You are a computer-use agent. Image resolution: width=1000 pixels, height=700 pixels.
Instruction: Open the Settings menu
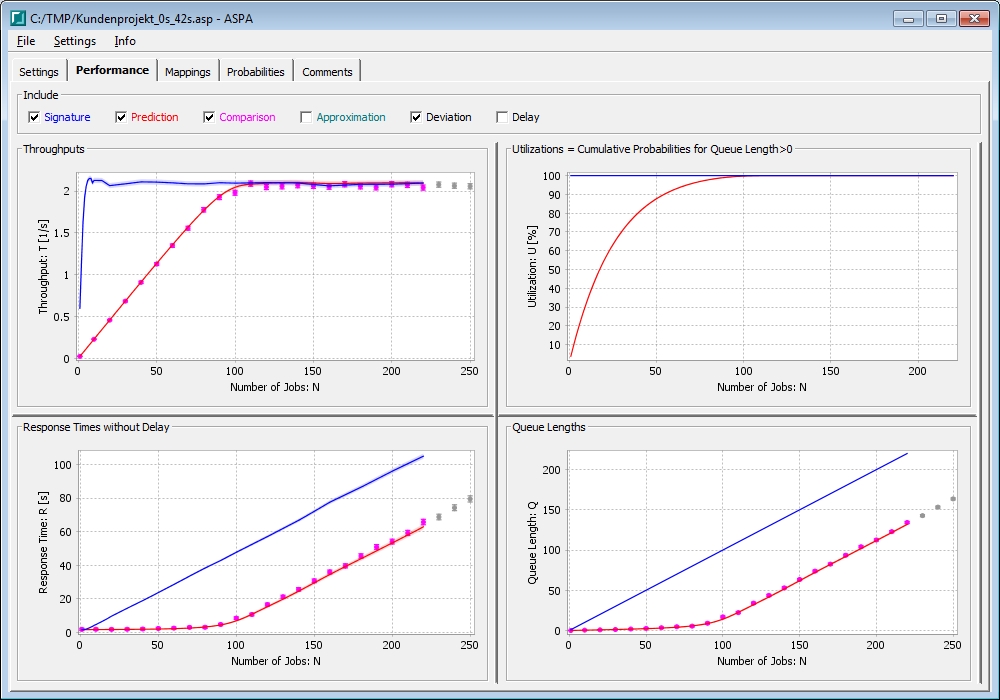75,41
